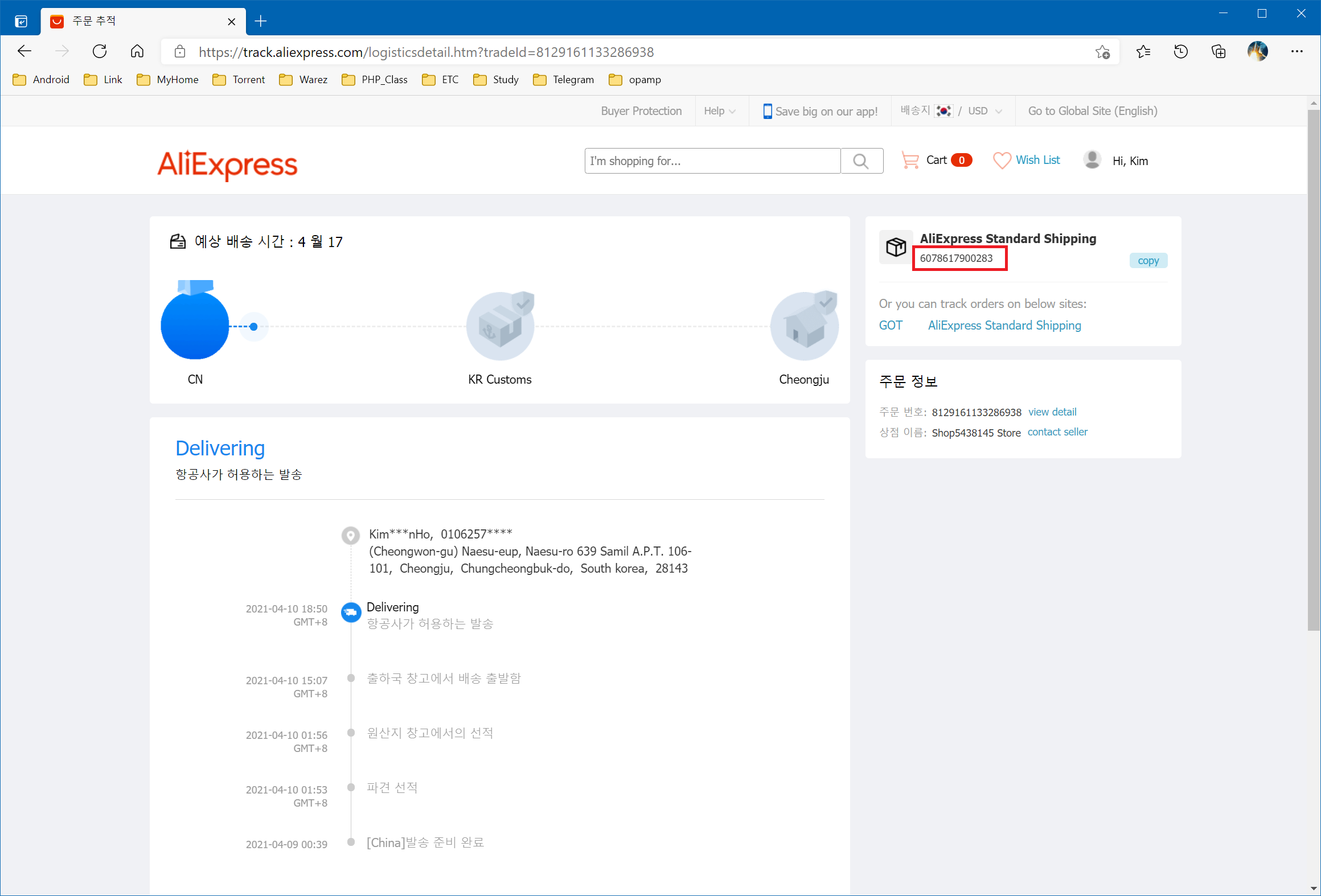
Task: Open the Telegram bookmarks folder
Action: pos(563,80)
